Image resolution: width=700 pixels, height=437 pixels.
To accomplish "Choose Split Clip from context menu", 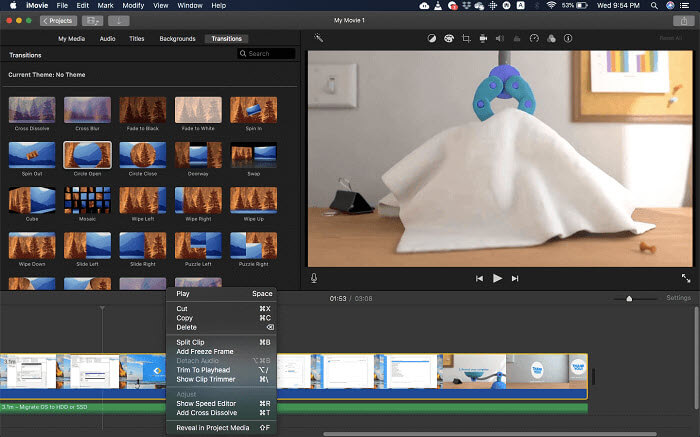I will 192,342.
